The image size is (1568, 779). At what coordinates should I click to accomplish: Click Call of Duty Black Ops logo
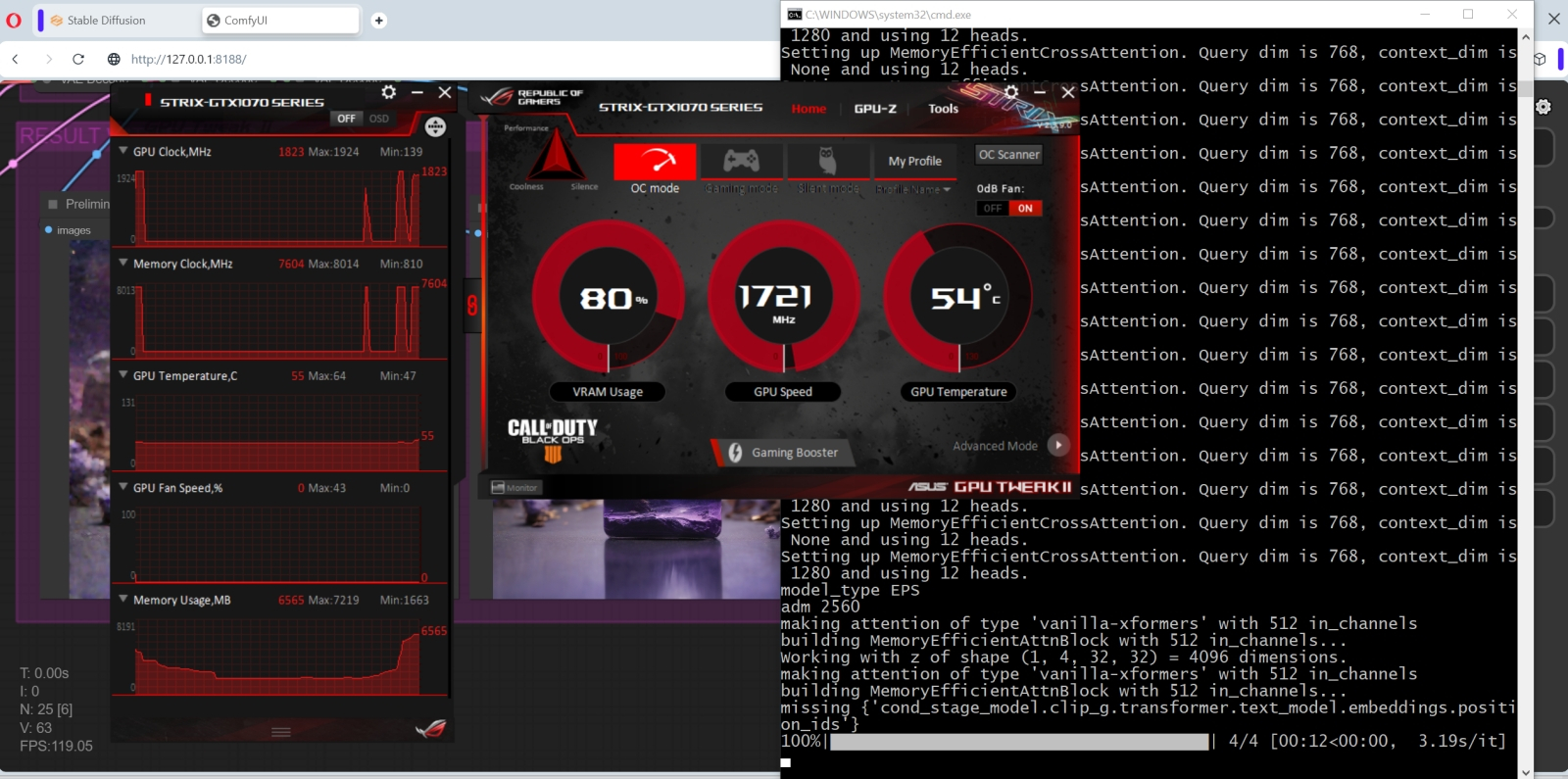552,439
